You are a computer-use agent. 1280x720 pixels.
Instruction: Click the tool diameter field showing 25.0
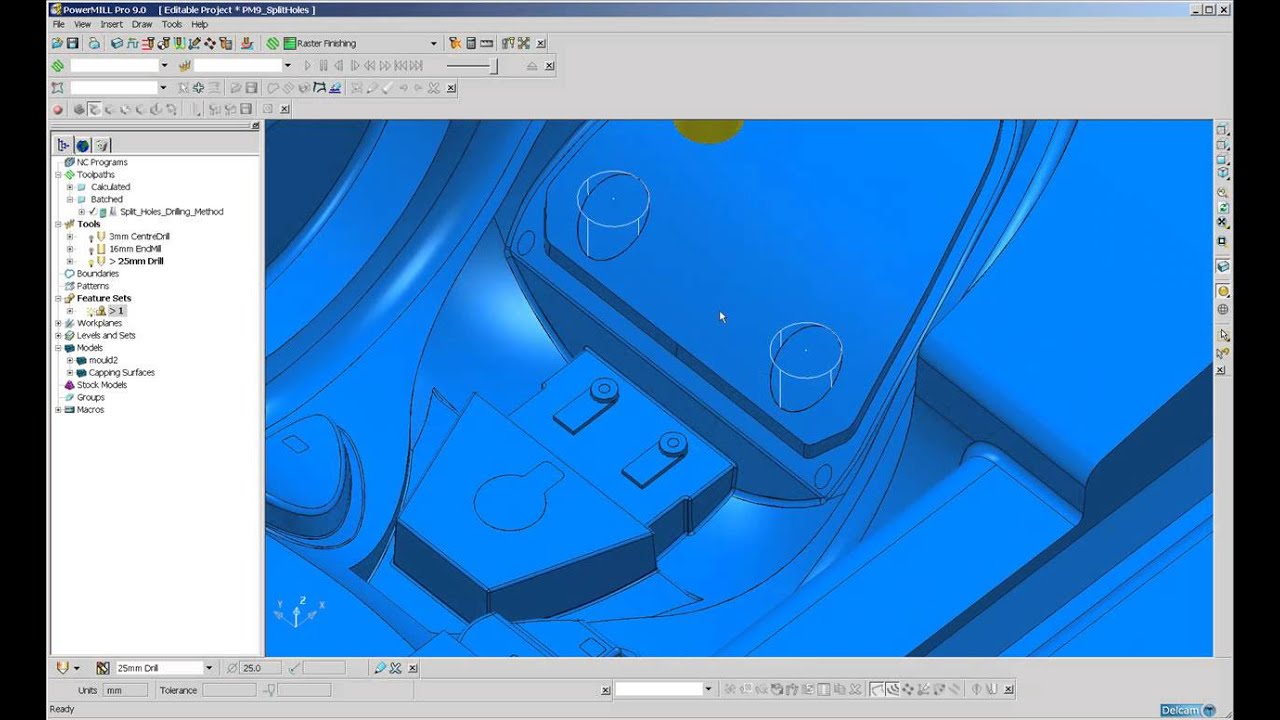tap(261, 668)
